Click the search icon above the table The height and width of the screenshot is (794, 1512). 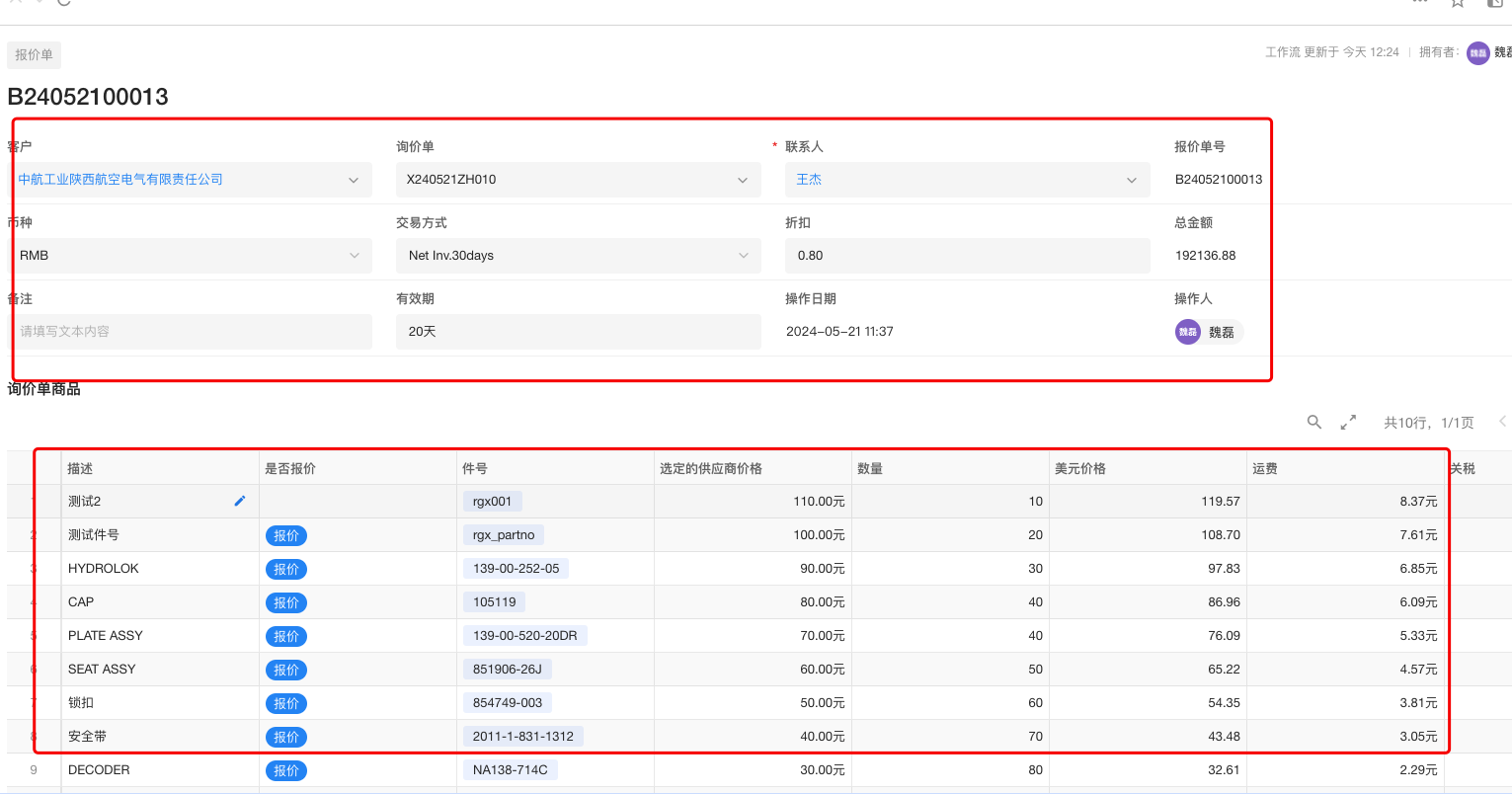point(1313,422)
